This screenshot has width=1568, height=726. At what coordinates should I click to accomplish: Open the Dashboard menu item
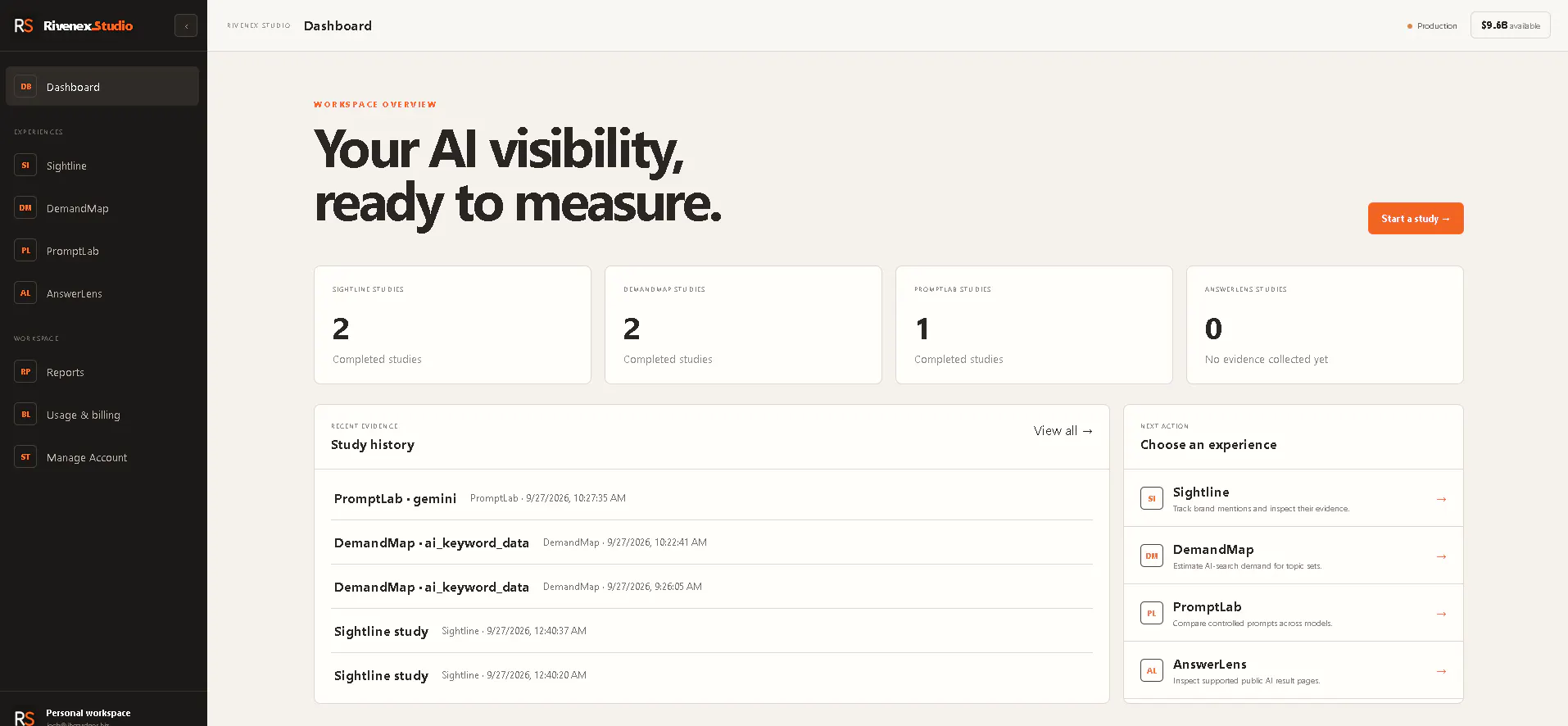click(102, 87)
